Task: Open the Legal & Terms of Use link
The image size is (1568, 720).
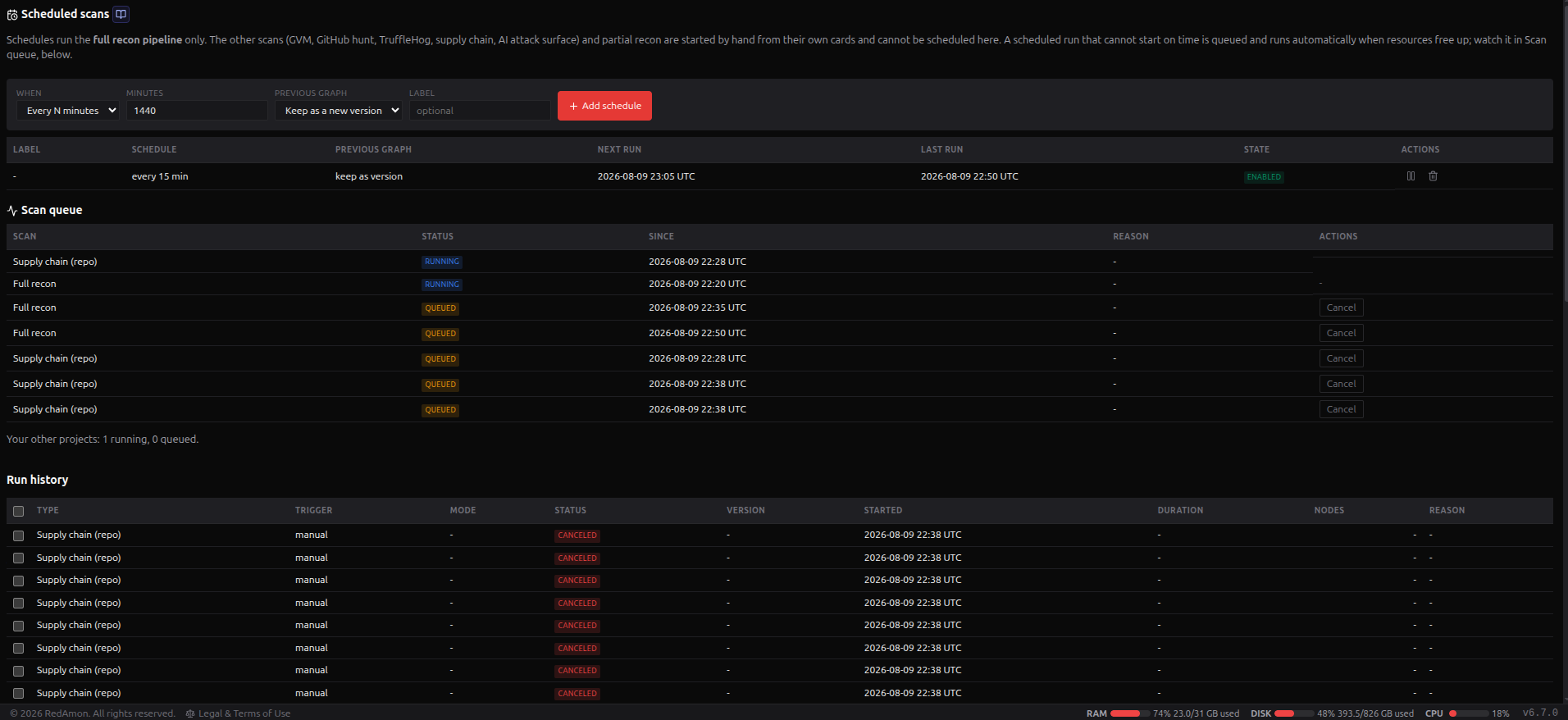Action: tap(244, 713)
